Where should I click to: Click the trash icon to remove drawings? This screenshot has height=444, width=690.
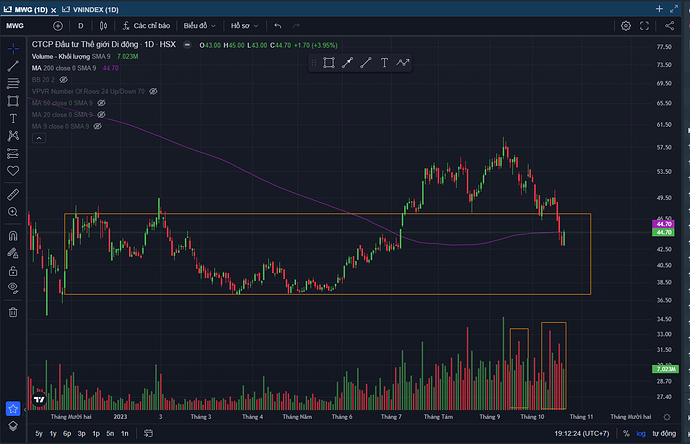[x=13, y=311]
